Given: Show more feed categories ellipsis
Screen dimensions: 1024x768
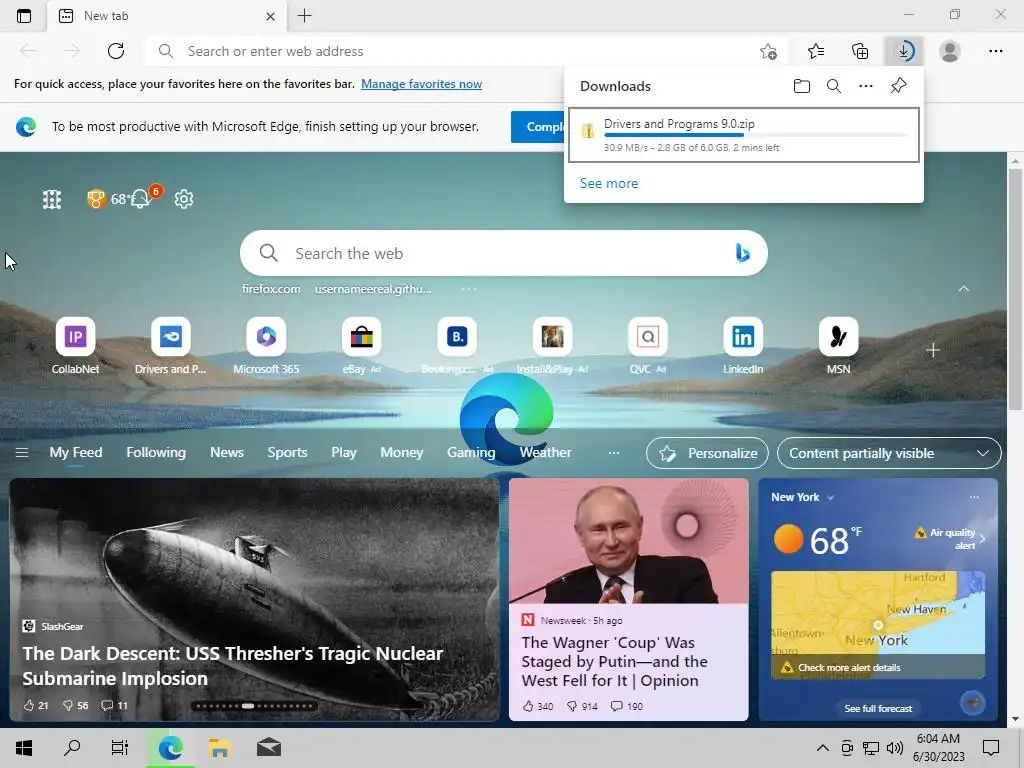Looking at the screenshot, I should point(613,453).
